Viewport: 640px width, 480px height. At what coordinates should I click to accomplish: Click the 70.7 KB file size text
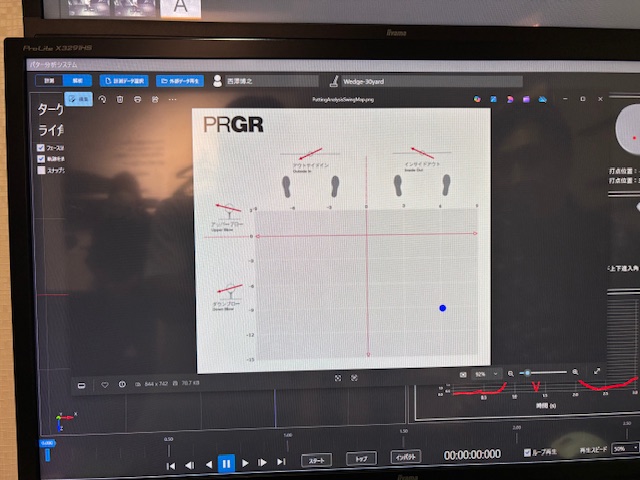pos(190,383)
